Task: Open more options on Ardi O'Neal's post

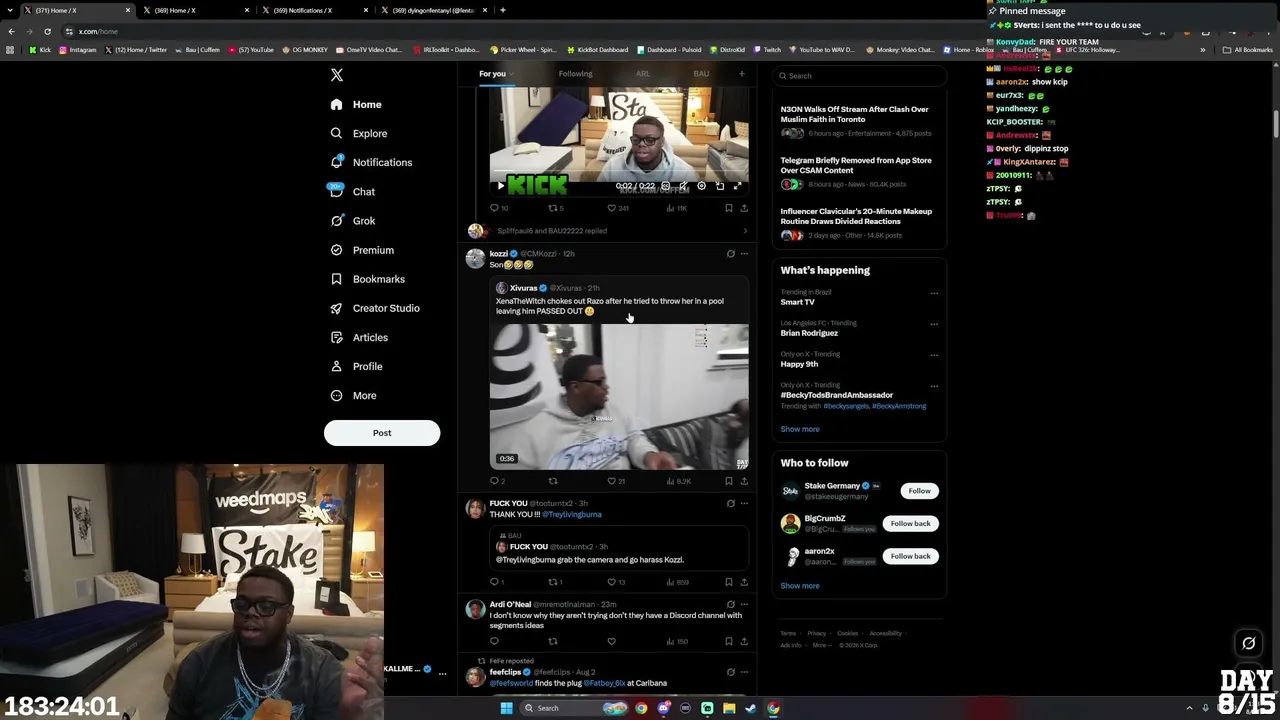Action: [x=744, y=605]
